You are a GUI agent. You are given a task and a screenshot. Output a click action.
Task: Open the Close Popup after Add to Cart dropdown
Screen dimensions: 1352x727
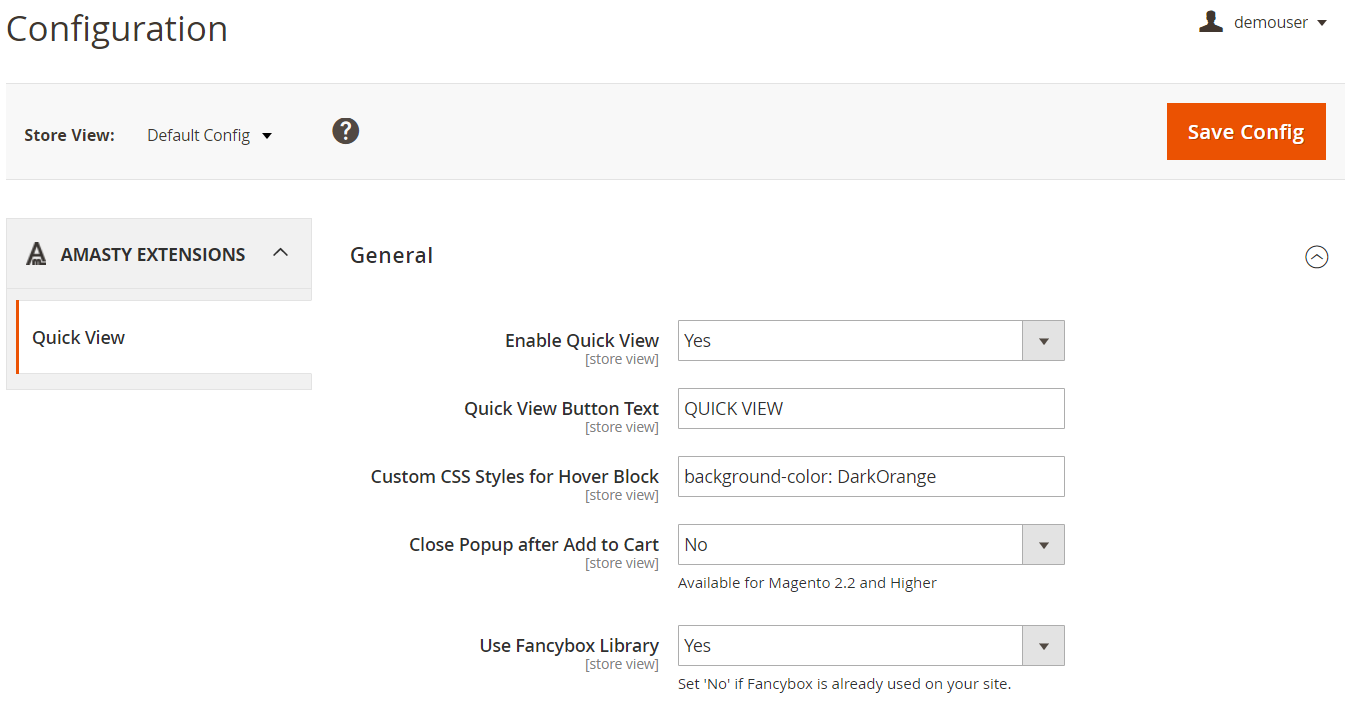tap(871, 544)
